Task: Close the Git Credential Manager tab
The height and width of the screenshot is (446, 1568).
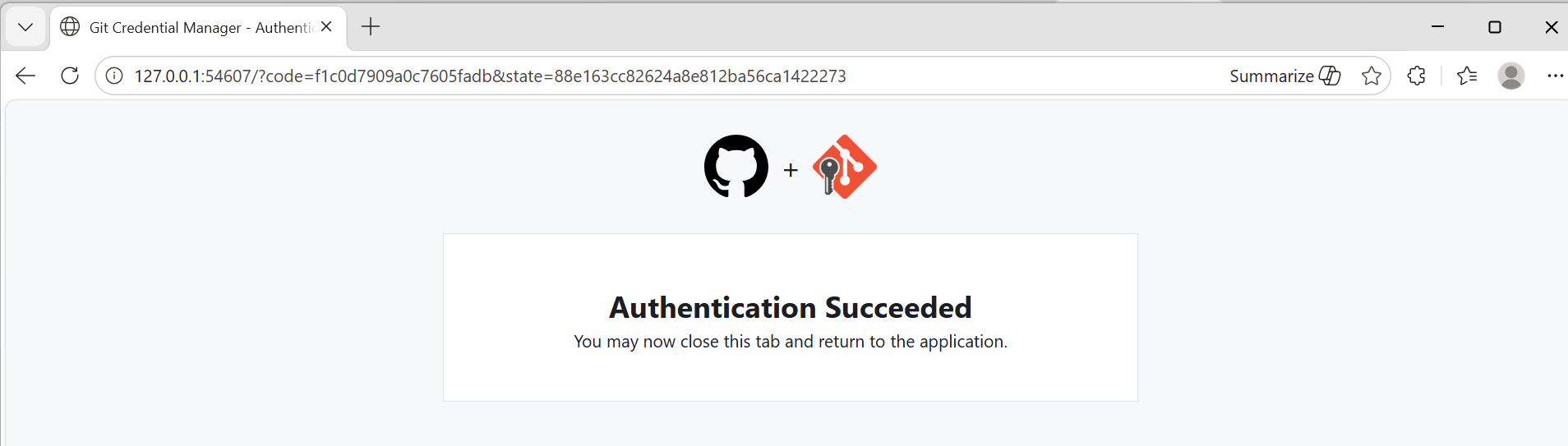Action: coord(326,27)
